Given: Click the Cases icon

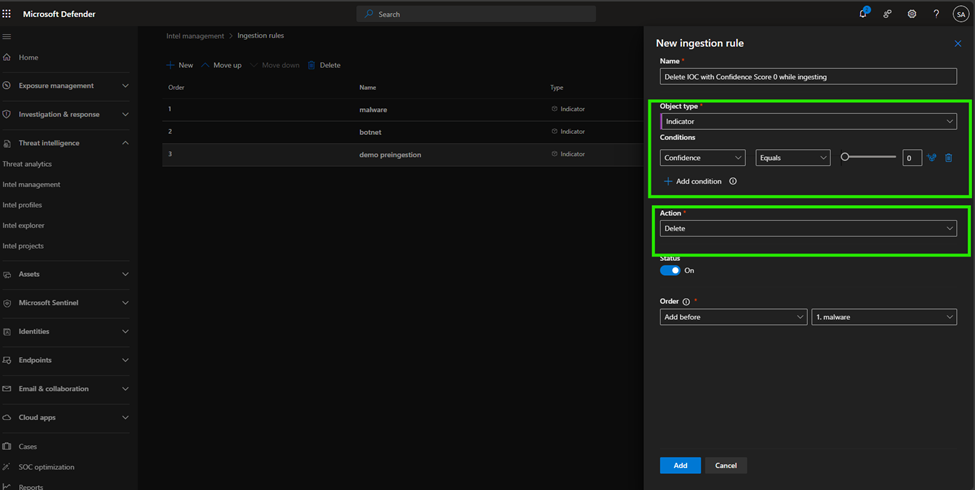Looking at the screenshot, I should [x=7, y=446].
